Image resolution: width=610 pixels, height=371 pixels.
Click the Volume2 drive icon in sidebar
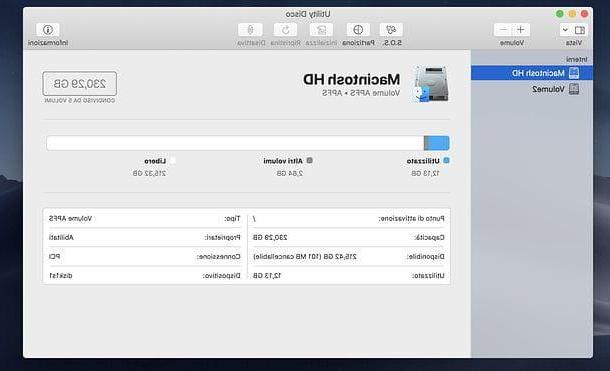574,89
